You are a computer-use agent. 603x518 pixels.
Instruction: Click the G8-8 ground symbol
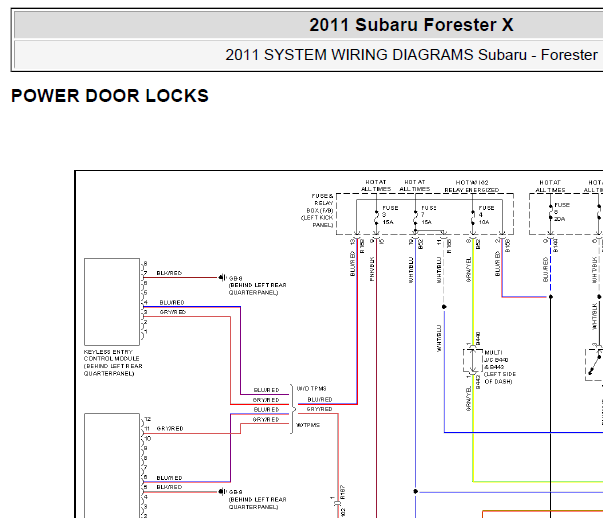click(x=223, y=277)
